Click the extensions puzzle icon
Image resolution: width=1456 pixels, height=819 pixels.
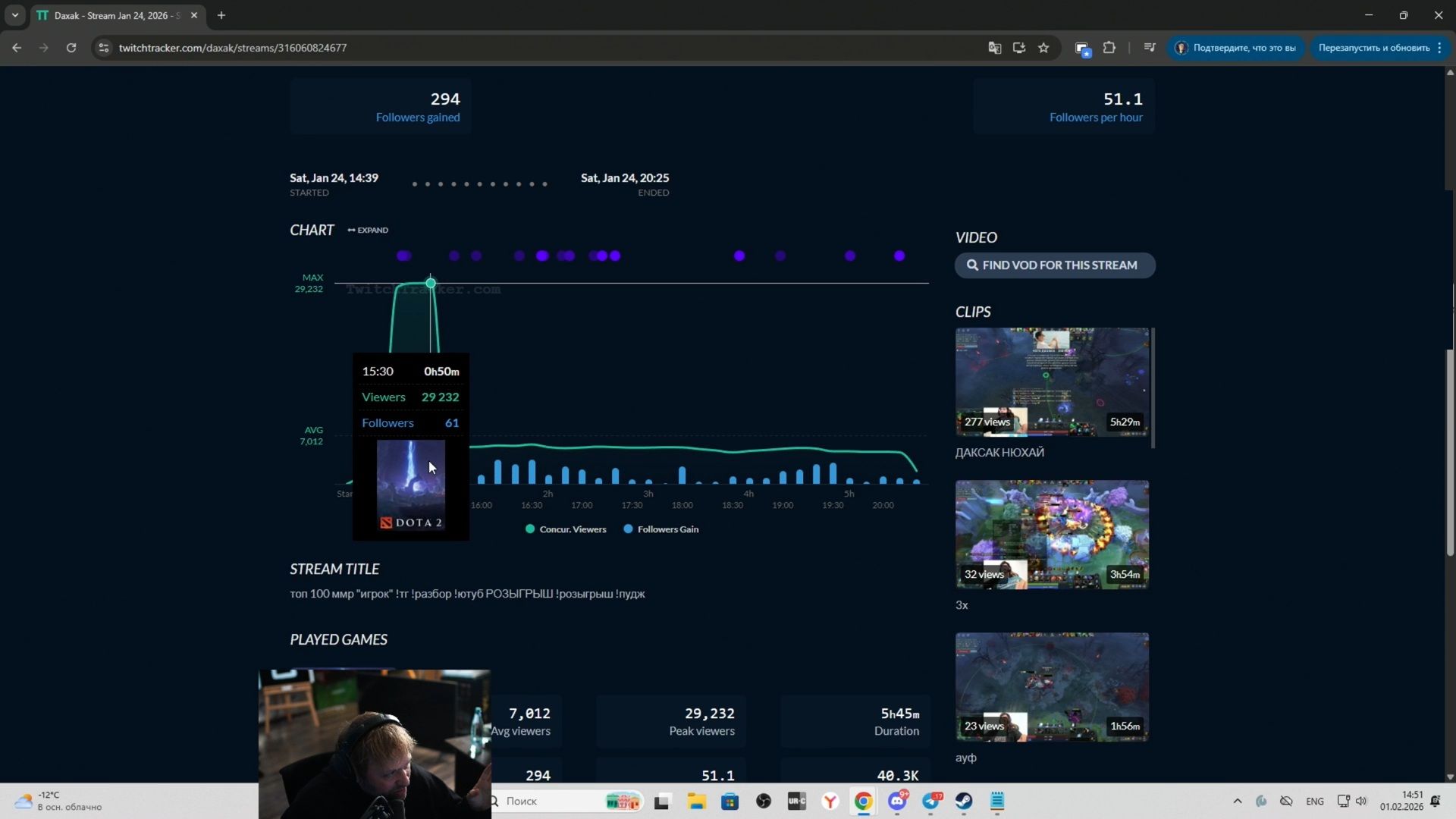tap(1109, 48)
